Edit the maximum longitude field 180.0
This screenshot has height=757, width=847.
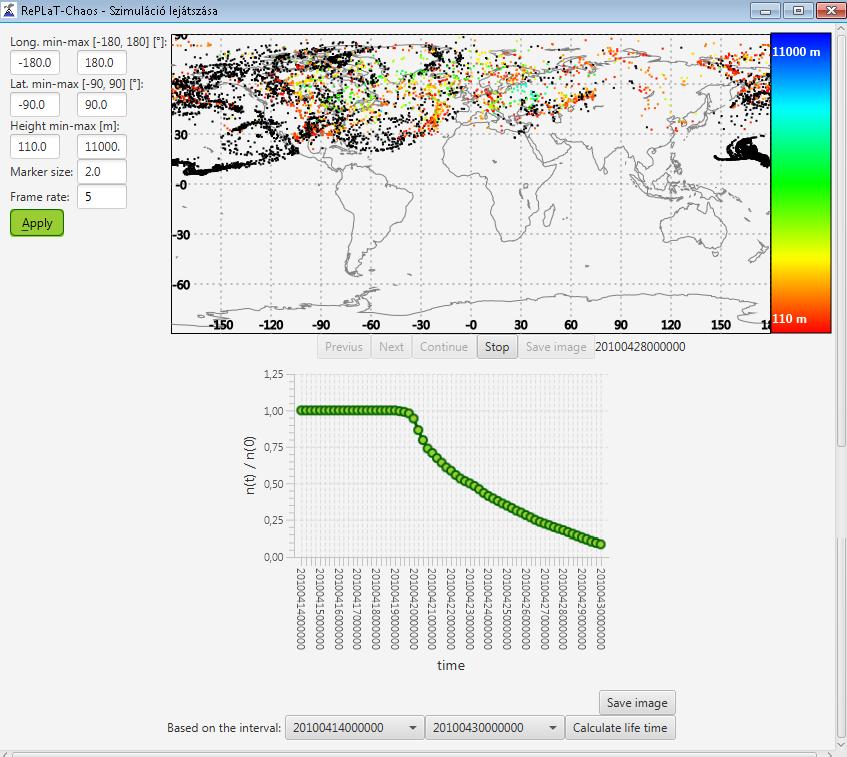coord(102,63)
